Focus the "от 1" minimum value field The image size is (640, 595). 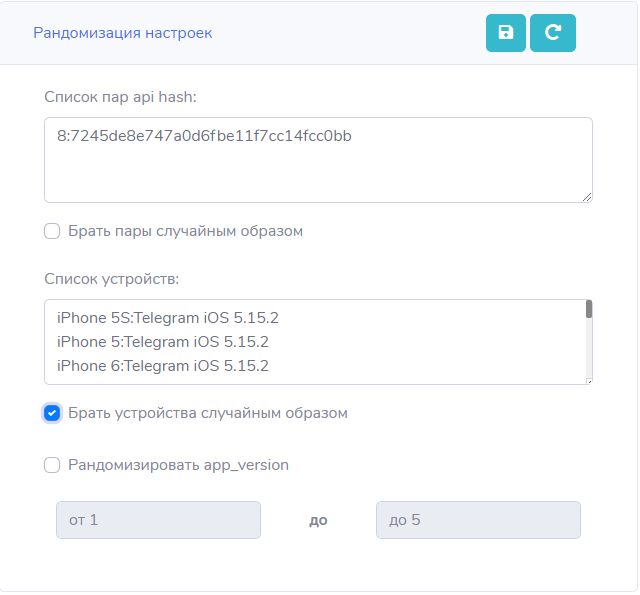pos(158,520)
